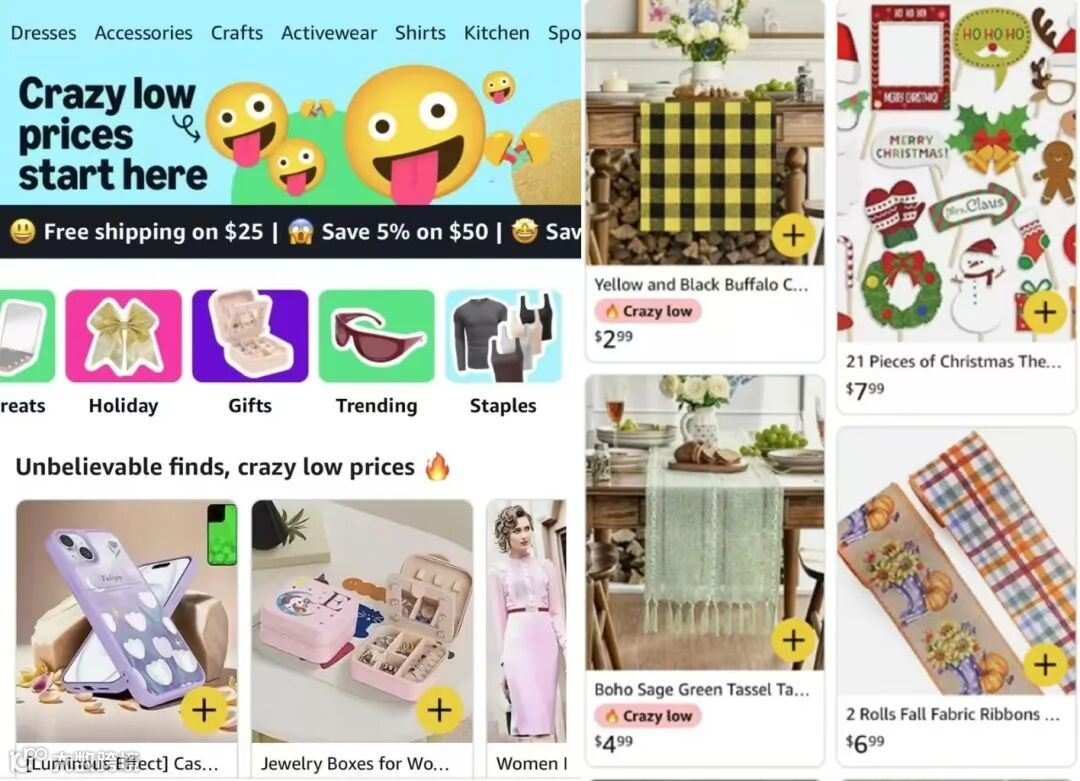Add the Yellow and Black Buffalo runner to cart
Viewport: 1080px width, 781px height.
pos(793,236)
